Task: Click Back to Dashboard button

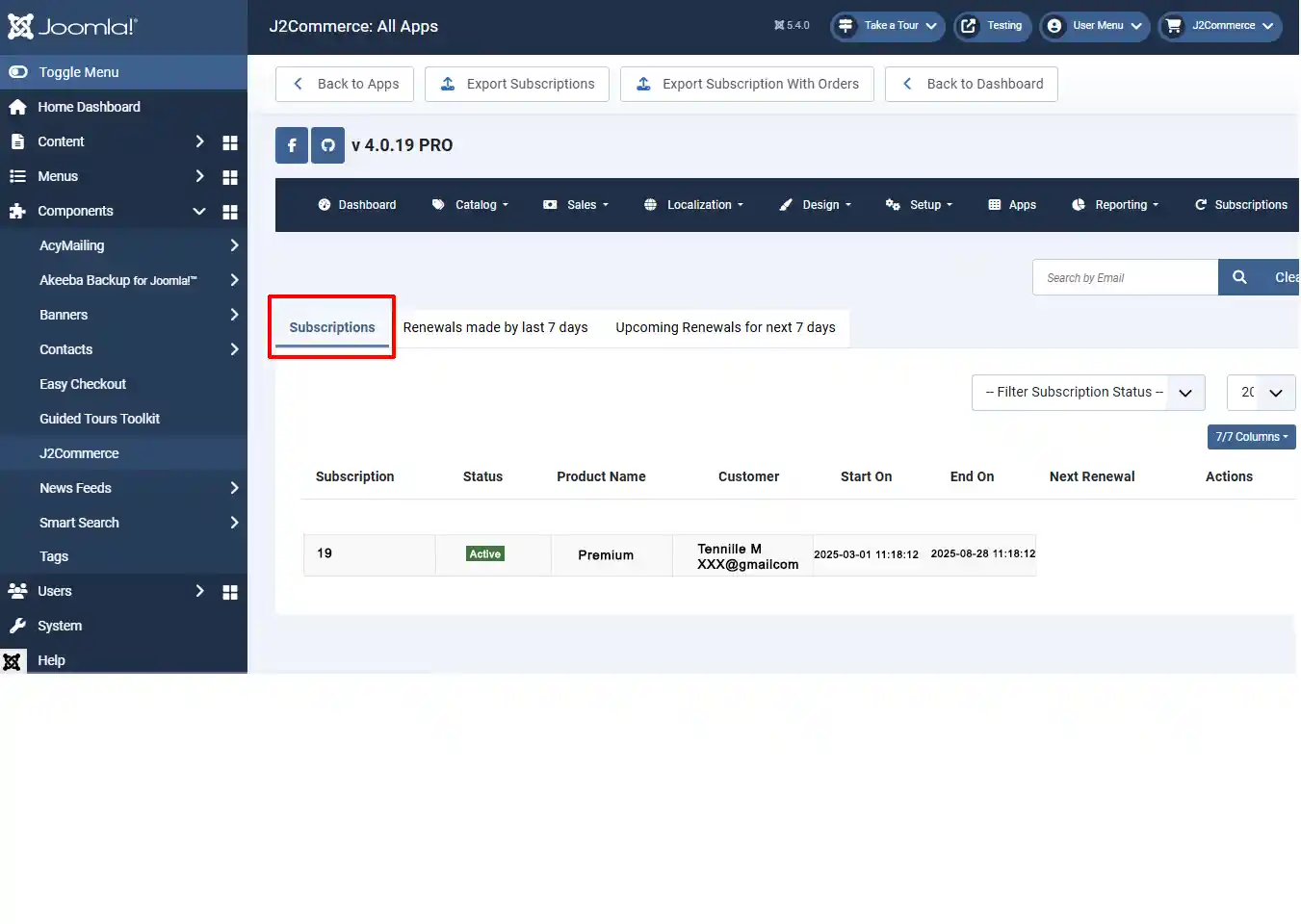Action: pos(972,84)
